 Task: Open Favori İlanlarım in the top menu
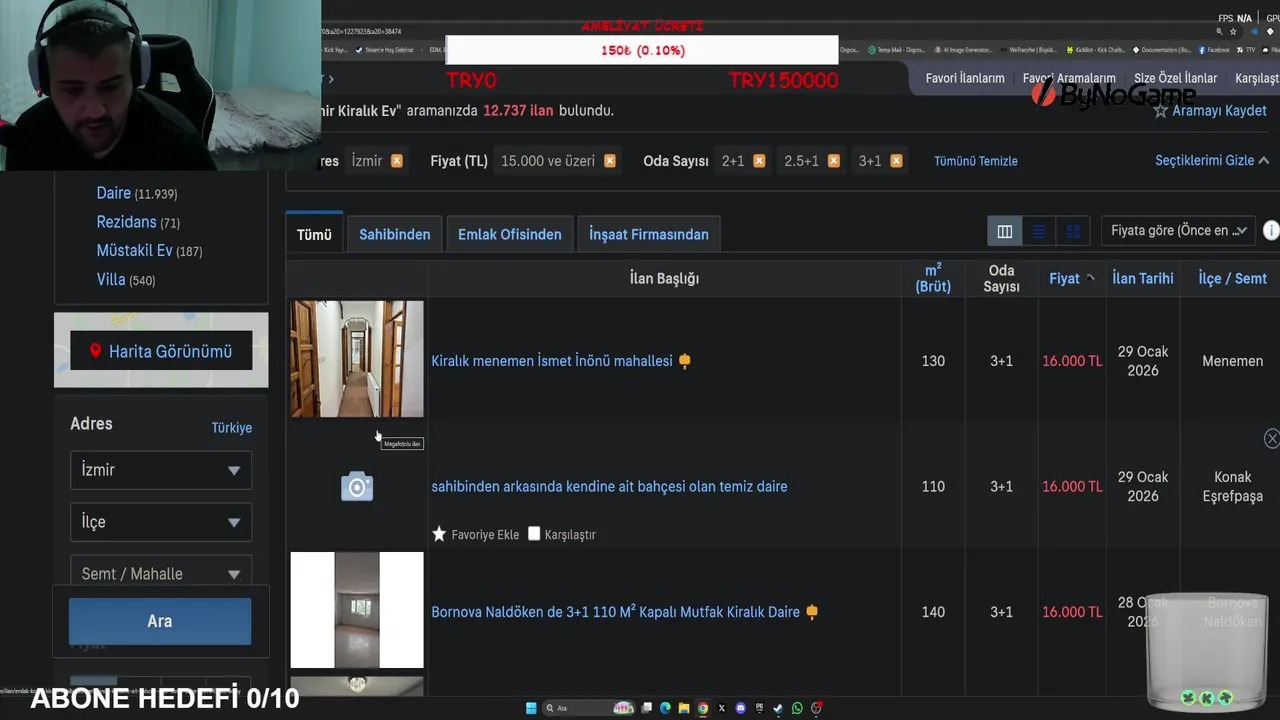[x=965, y=78]
